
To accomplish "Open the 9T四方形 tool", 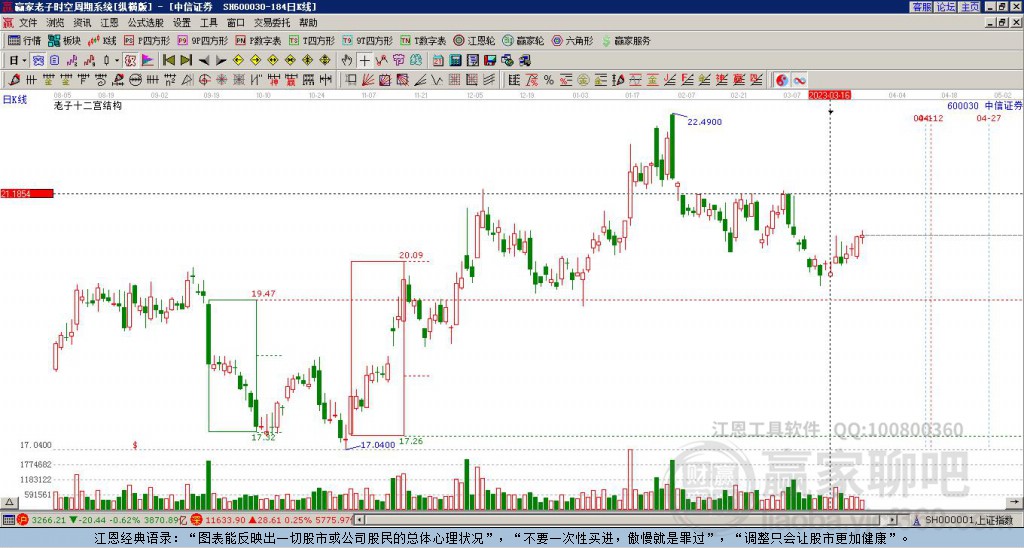I will tap(368, 40).
